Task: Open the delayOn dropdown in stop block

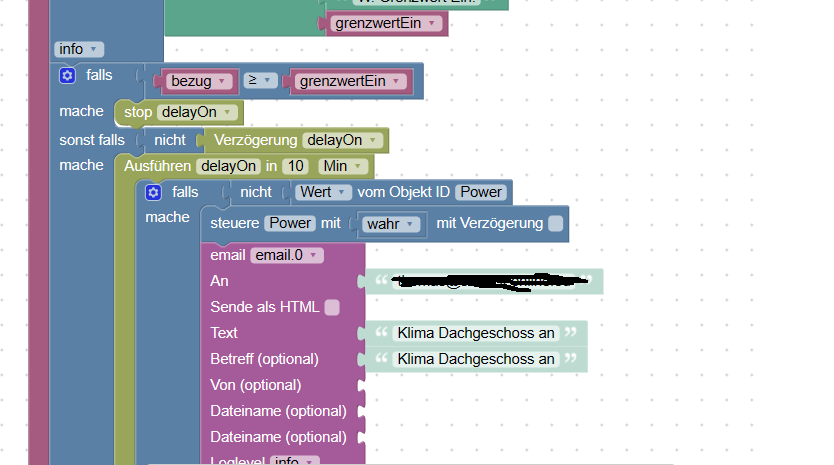Action: [x=197, y=112]
